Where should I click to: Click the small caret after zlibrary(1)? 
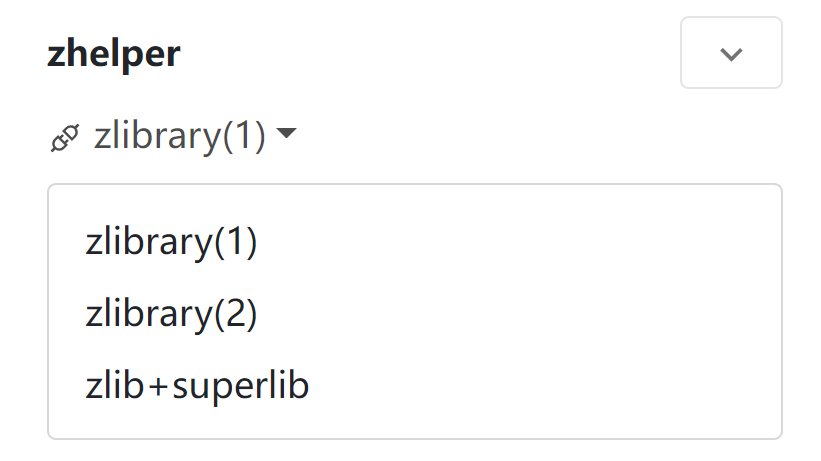(x=286, y=133)
